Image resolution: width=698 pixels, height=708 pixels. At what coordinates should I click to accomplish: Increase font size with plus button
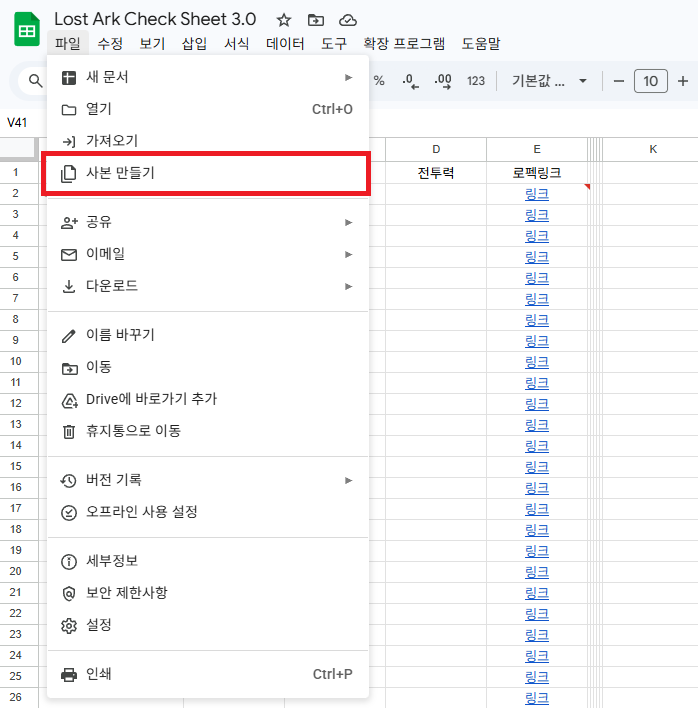(683, 81)
